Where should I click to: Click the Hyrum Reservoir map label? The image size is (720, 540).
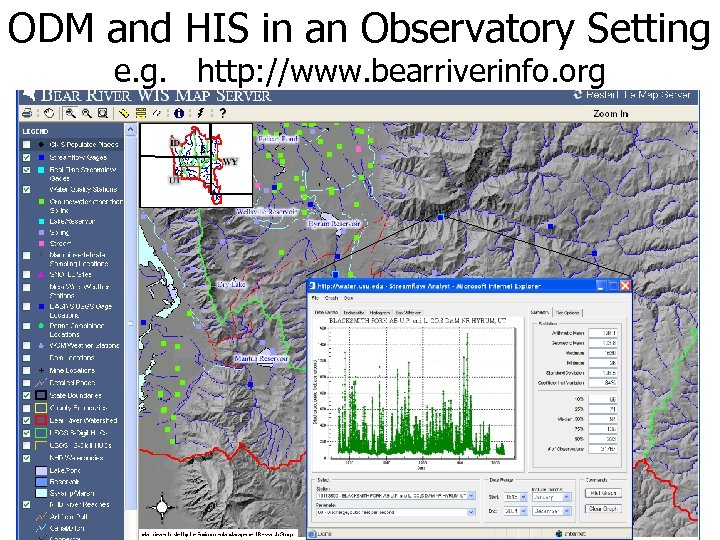tap(334, 223)
